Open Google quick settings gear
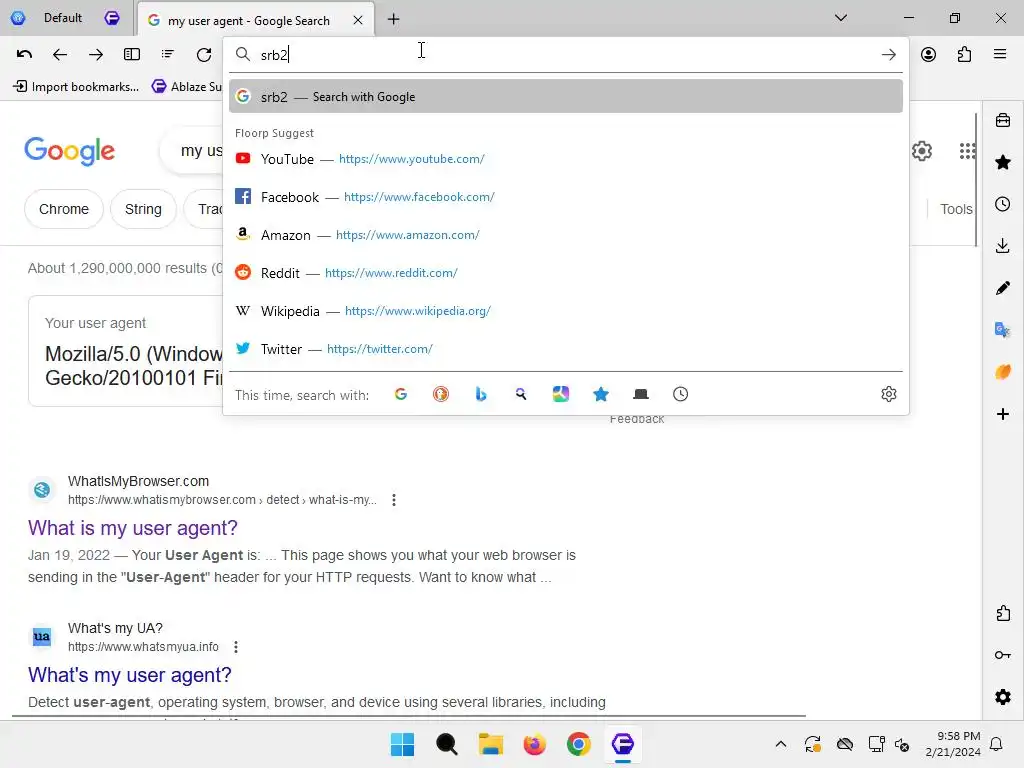The image size is (1024, 768). pyautogui.click(x=921, y=151)
